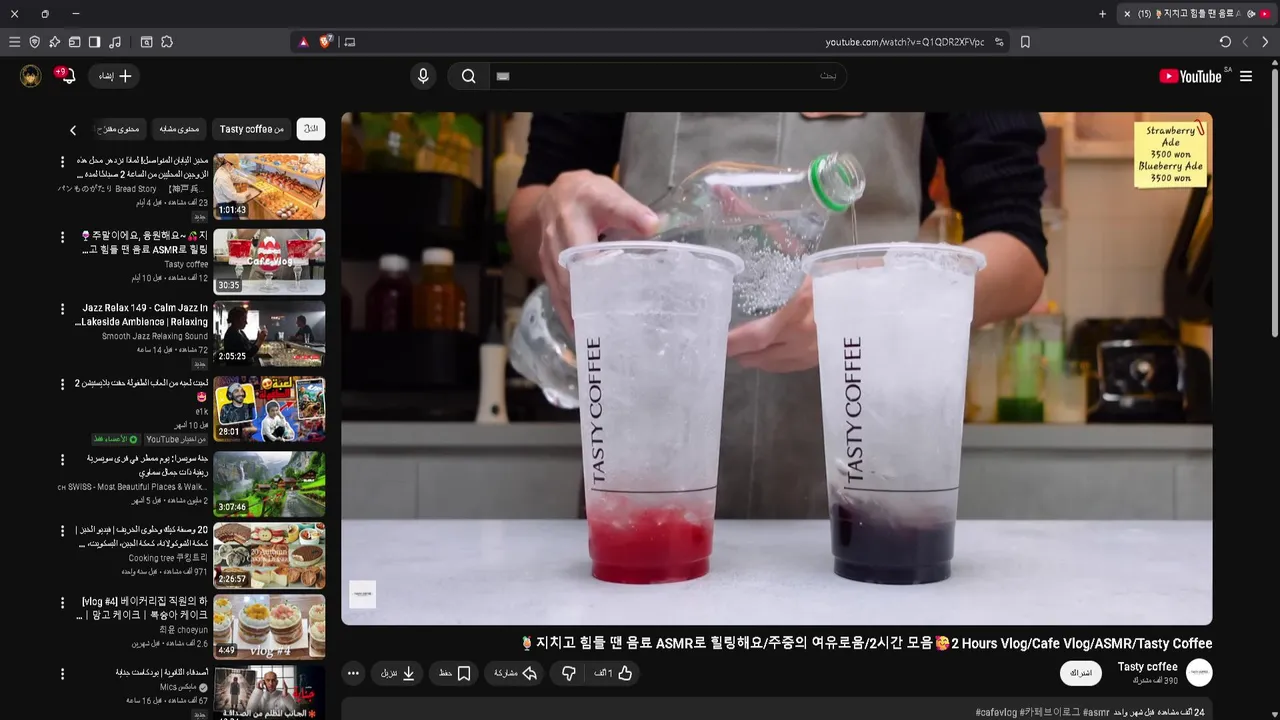Open options for the Jazz Relax 149 video
This screenshot has width=1280, height=720.
click(62, 310)
